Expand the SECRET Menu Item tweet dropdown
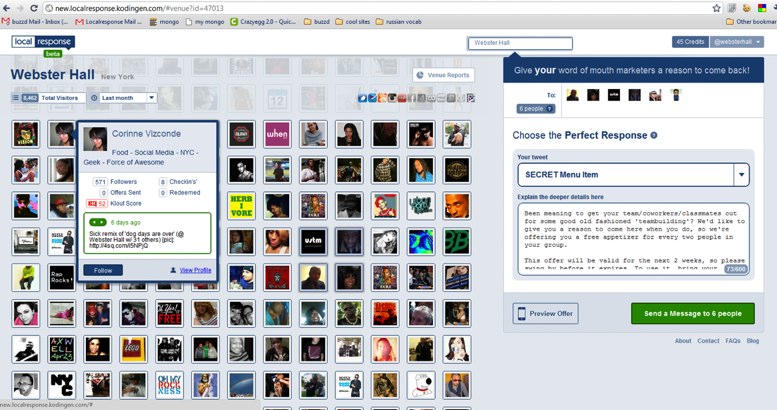This screenshot has height=410, width=777. pyautogui.click(x=741, y=175)
